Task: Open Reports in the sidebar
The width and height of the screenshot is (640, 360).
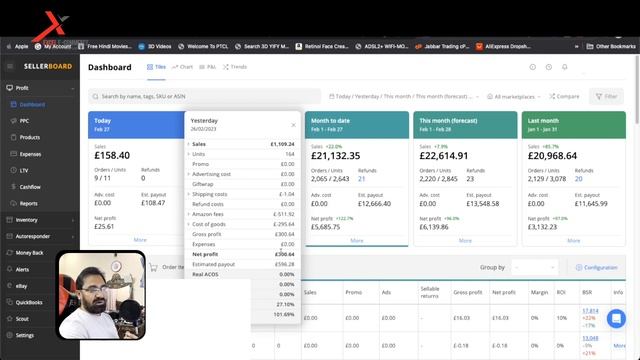Action: pyautogui.click(x=24, y=203)
